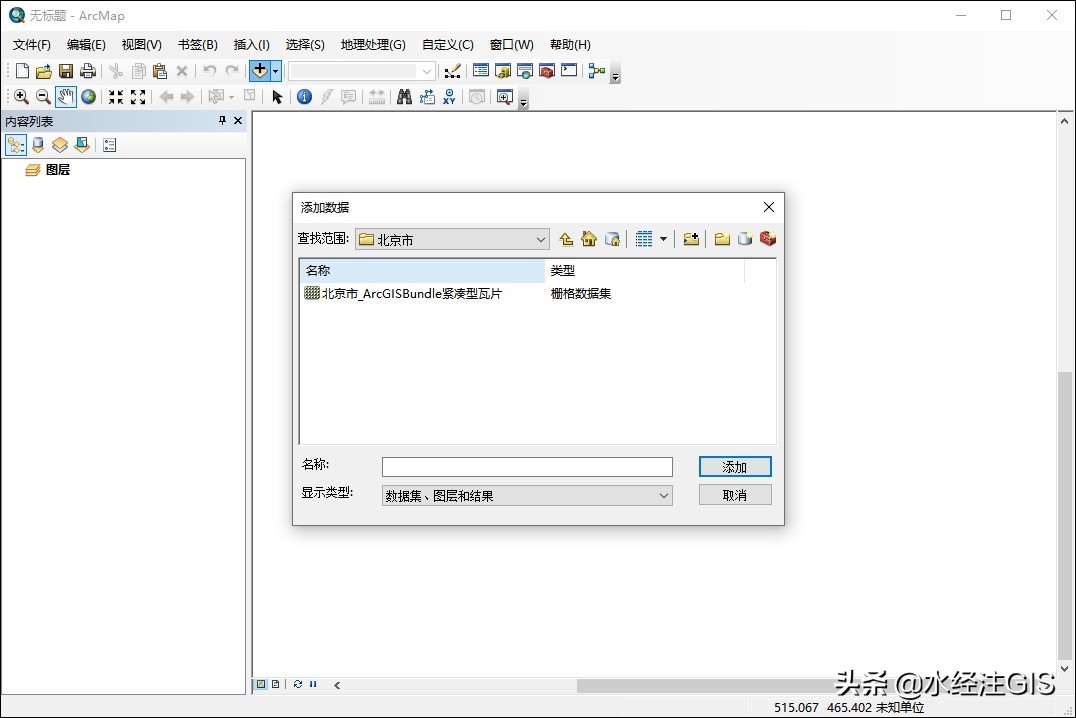
Task: Click the 添加 button
Action: tap(734, 466)
